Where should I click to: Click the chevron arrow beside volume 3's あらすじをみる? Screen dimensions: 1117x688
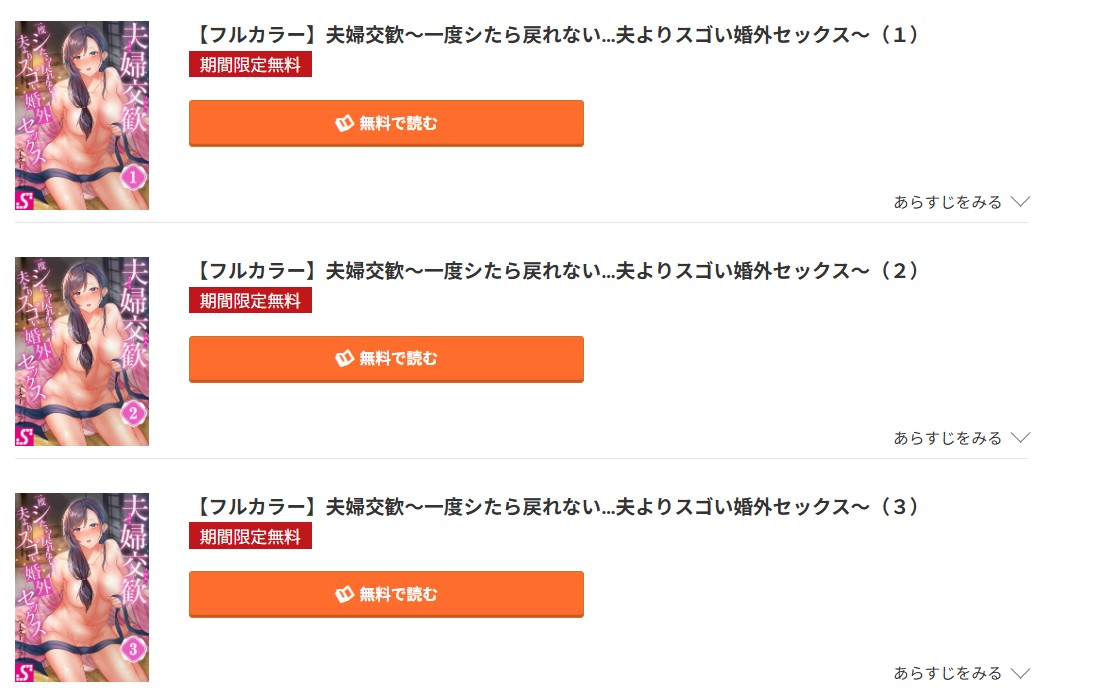pyautogui.click(x=1020, y=673)
